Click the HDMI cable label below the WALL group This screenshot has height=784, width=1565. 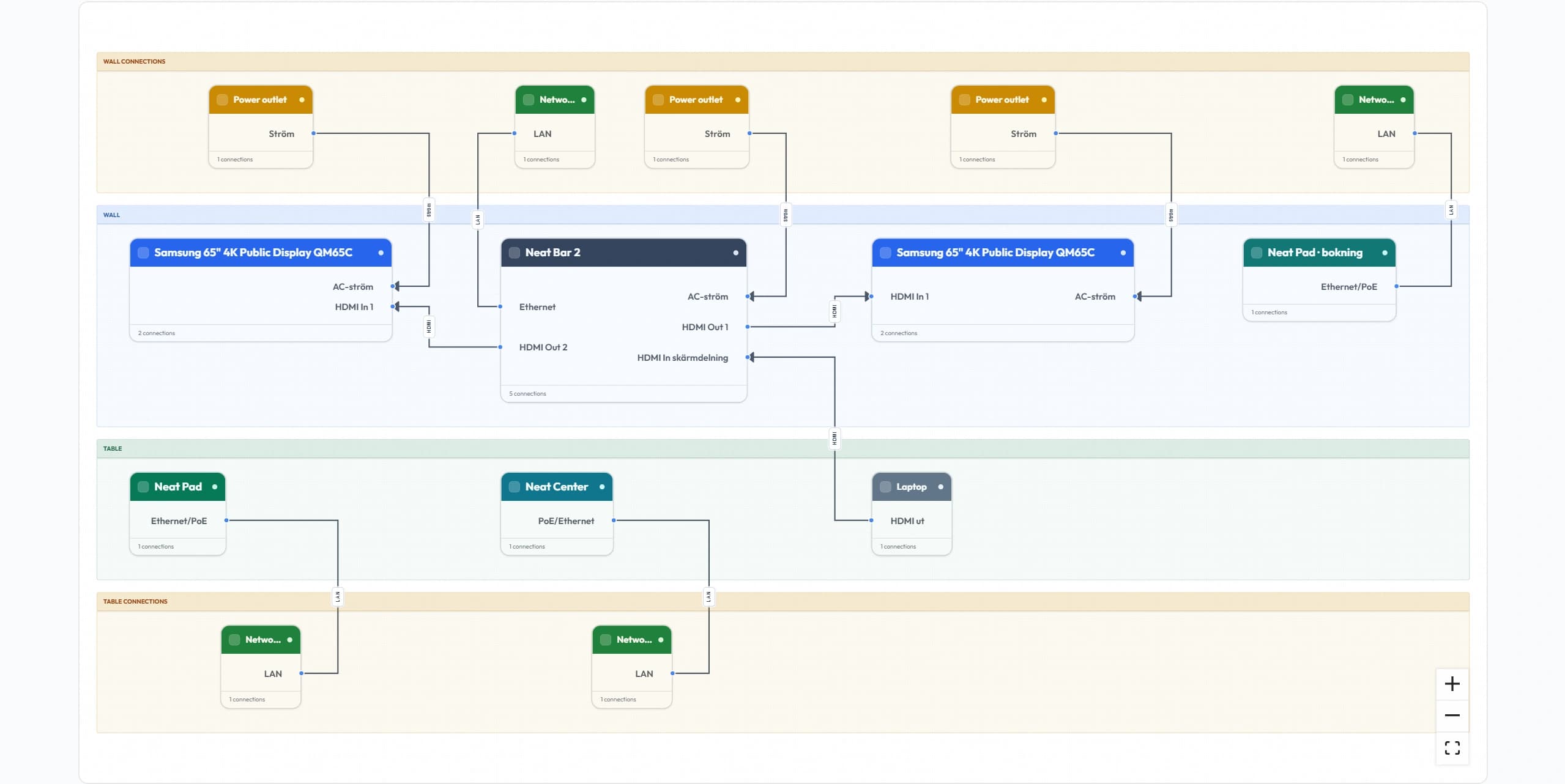[x=834, y=438]
